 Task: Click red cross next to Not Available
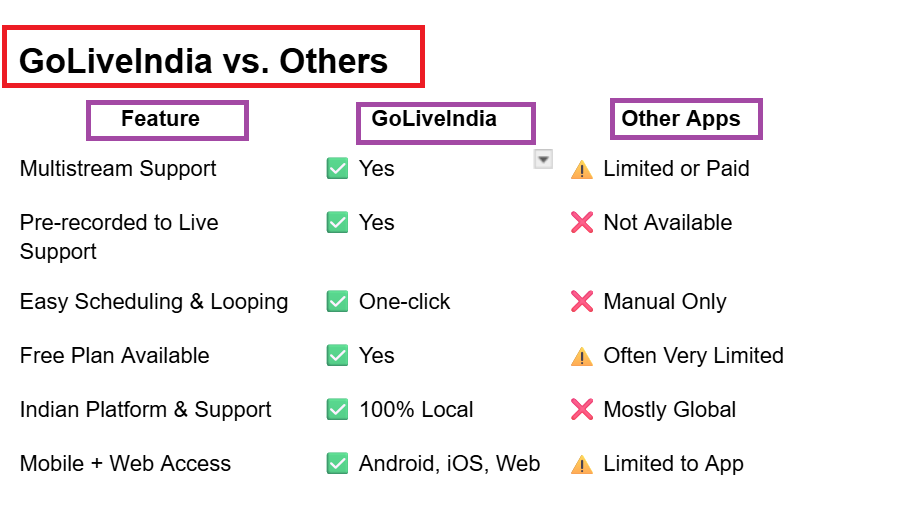pos(582,223)
